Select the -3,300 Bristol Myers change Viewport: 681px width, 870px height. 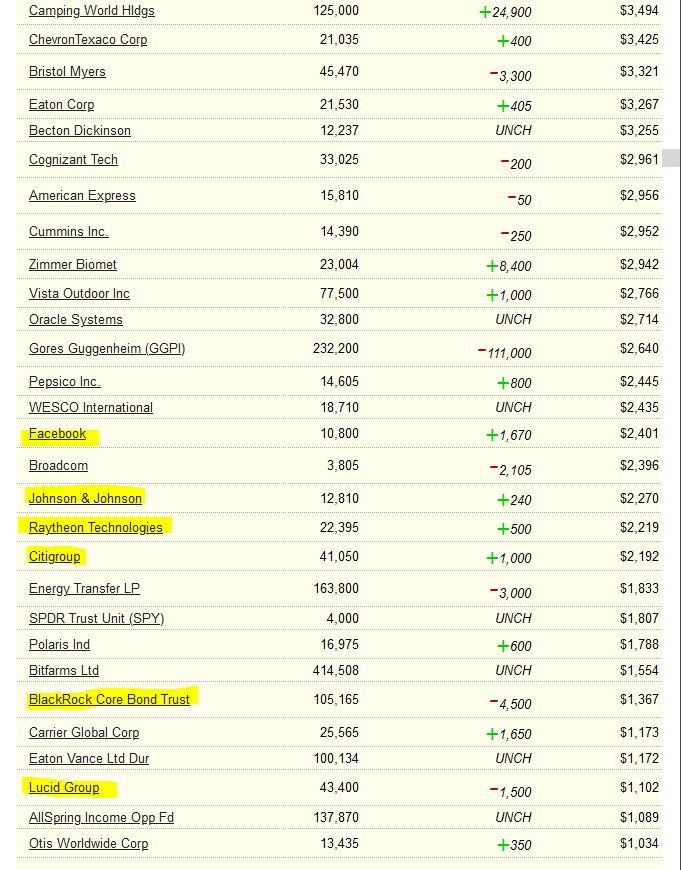511,75
